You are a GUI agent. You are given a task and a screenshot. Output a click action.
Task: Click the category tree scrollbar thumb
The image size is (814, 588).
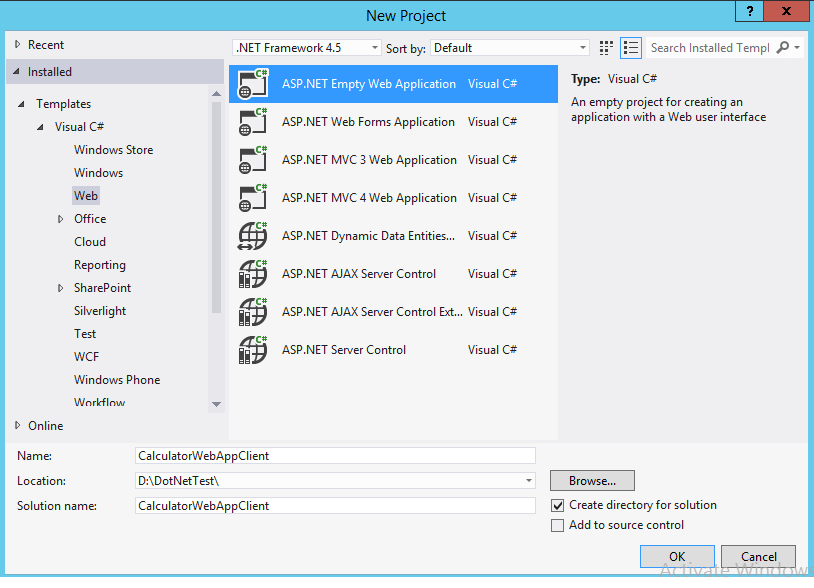point(216,208)
